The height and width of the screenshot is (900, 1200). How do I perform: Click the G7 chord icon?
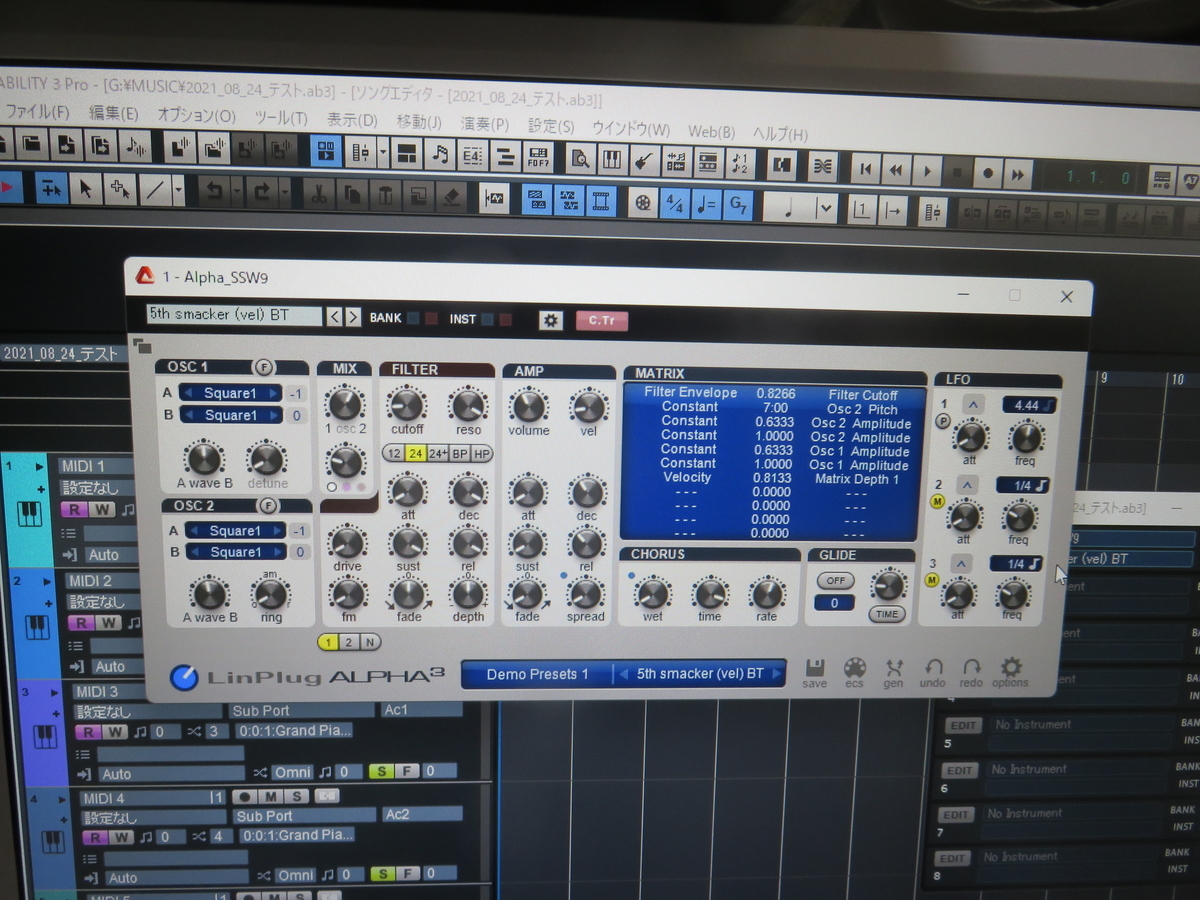(x=738, y=205)
